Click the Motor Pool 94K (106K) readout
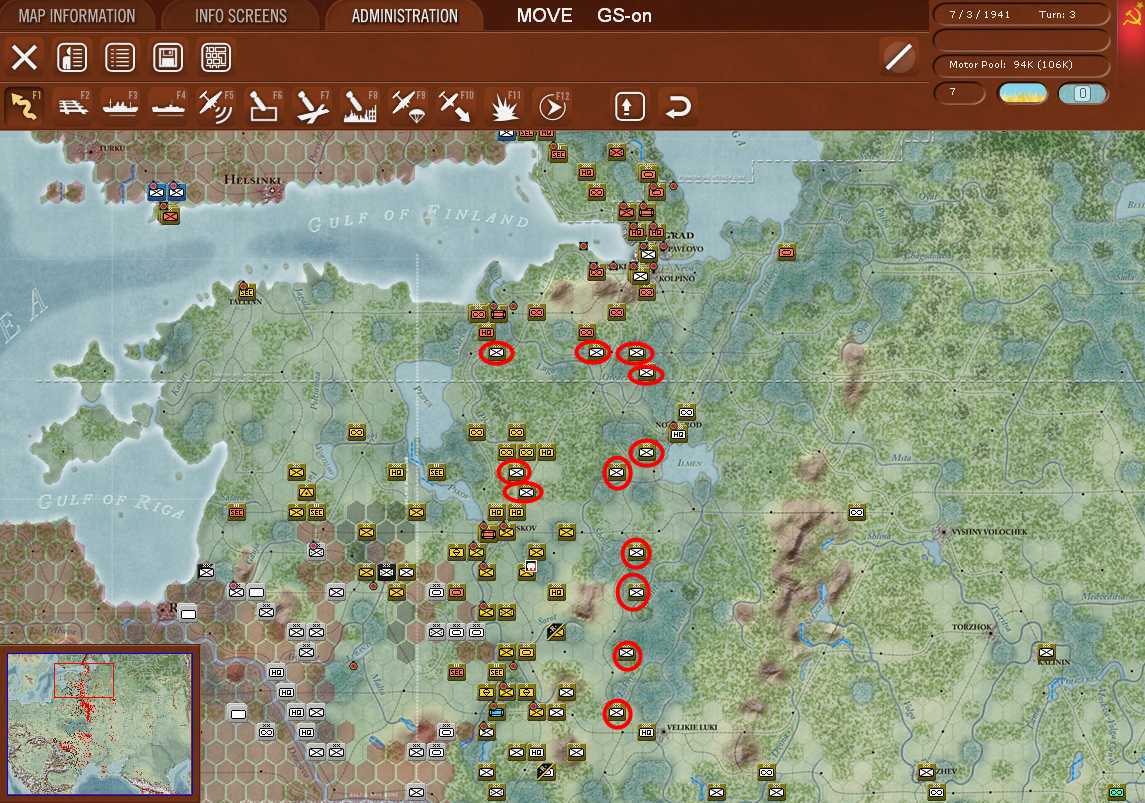The image size is (1145, 803). [1021, 65]
